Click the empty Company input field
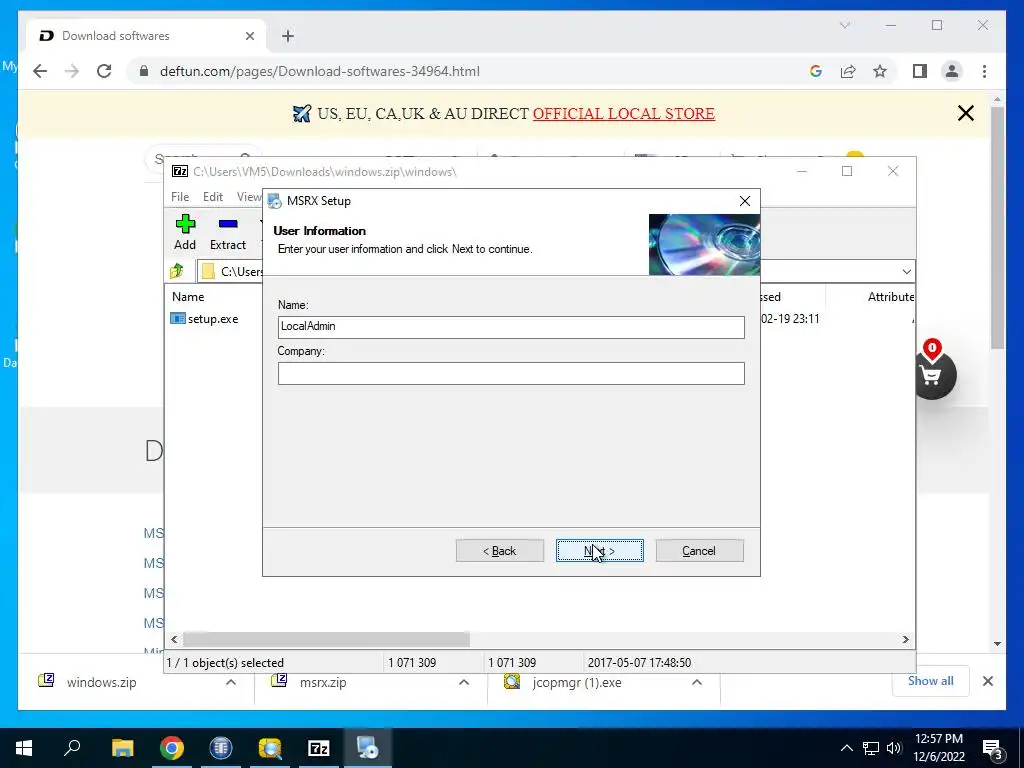The image size is (1024, 768). click(x=511, y=373)
